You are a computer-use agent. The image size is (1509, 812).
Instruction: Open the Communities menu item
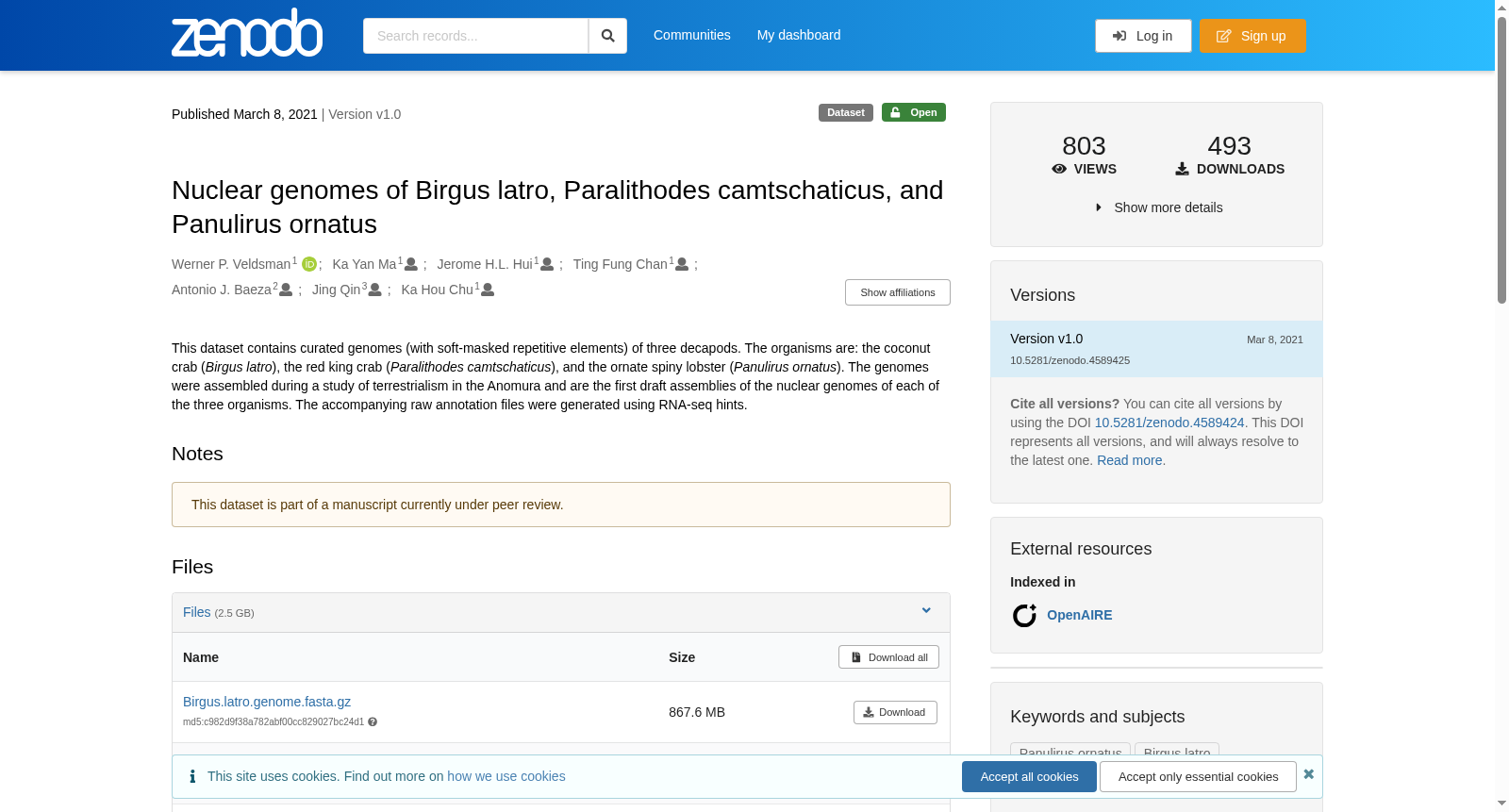(692, 35)
